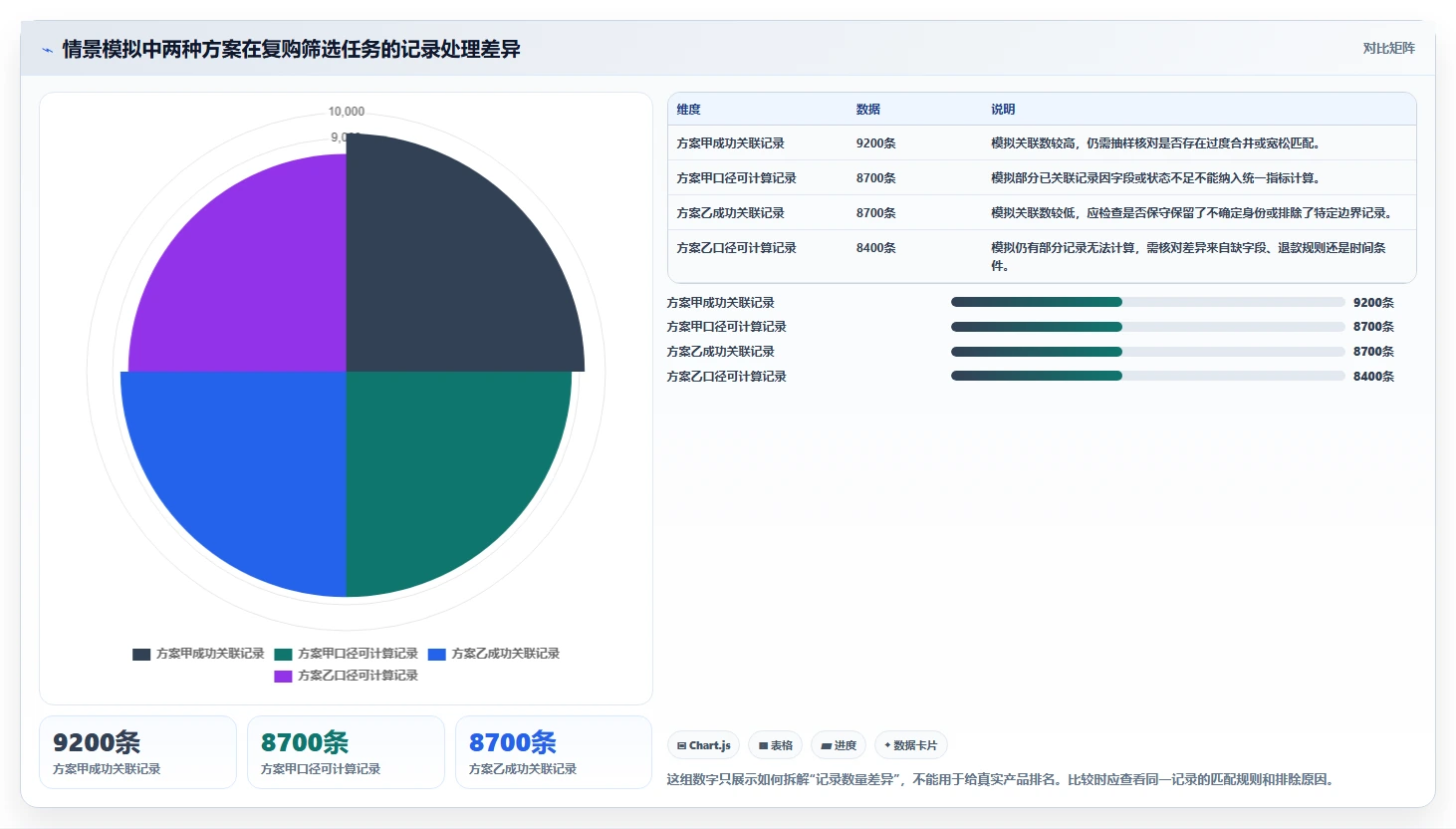Screen dimensions: 1456x829
Task: Toggle 方案乙口径可计算记录 legend item
Action: (x=347, y=676)
